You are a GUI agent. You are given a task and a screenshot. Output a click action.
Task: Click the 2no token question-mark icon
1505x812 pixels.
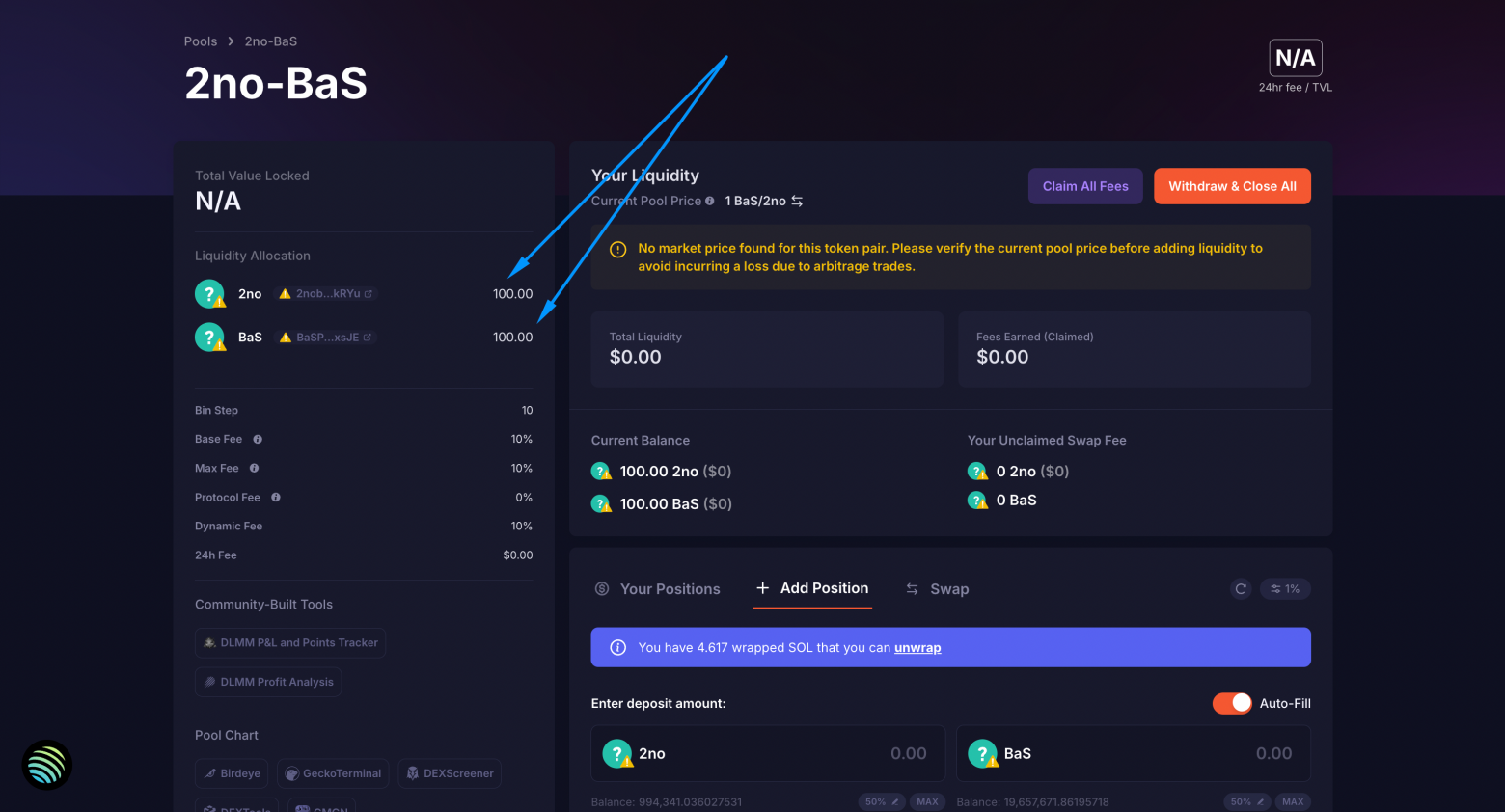pos(209,293)
